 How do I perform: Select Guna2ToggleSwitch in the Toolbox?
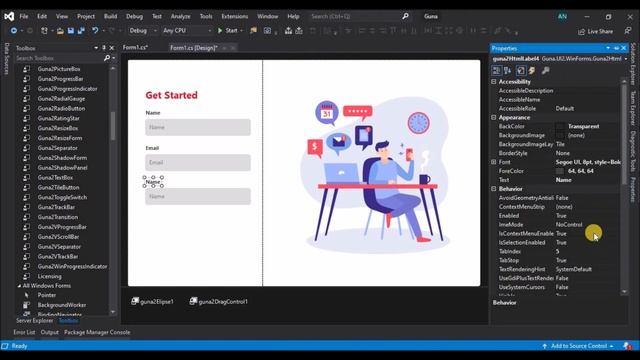(62, 197)
